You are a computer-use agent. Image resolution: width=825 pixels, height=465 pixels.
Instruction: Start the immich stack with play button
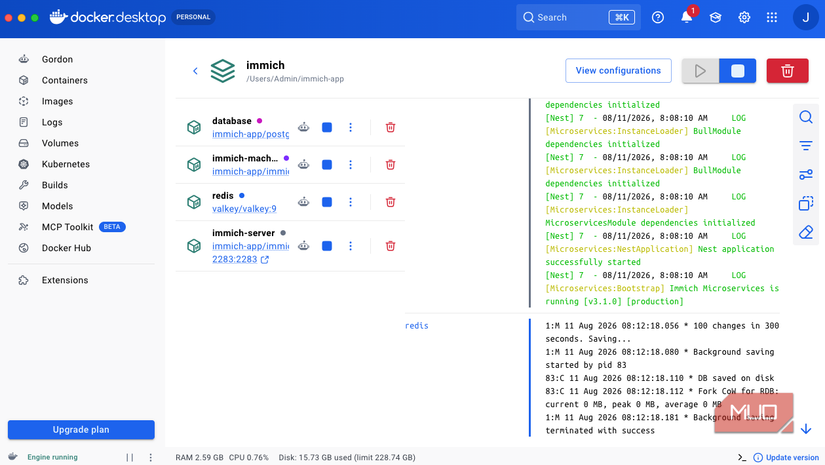(x=700, y=70)
